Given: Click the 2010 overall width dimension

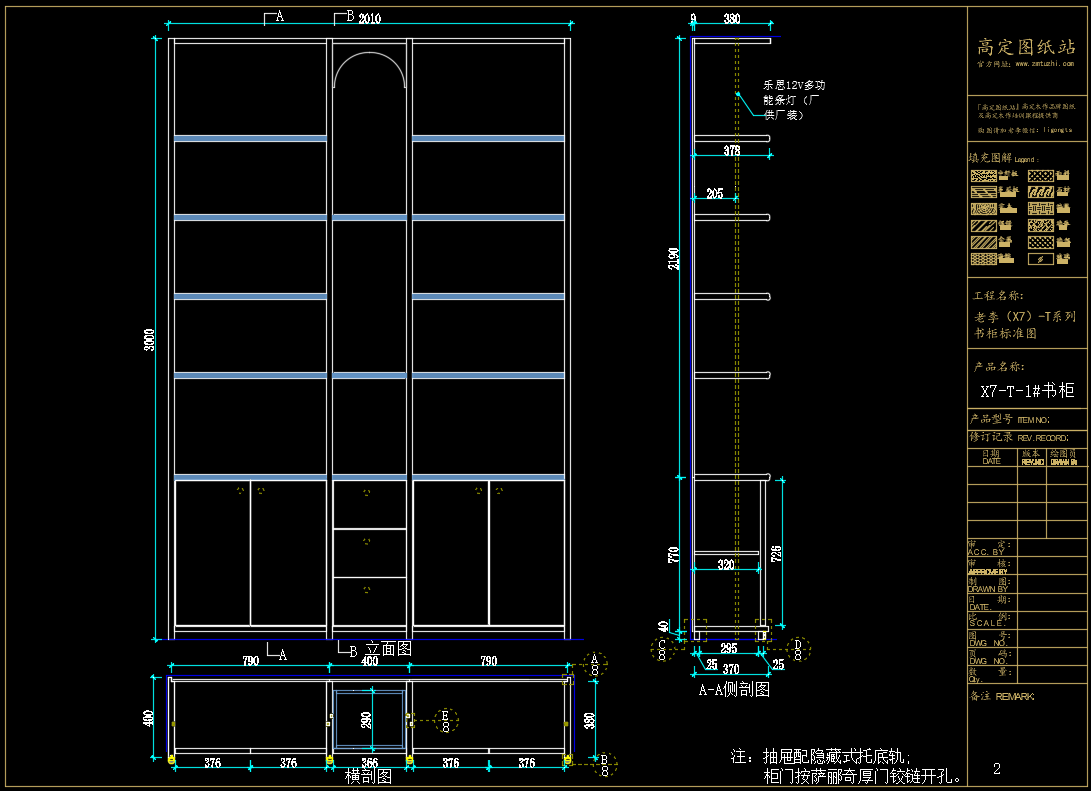Looking at the screenshot, I should coord(370,18).
